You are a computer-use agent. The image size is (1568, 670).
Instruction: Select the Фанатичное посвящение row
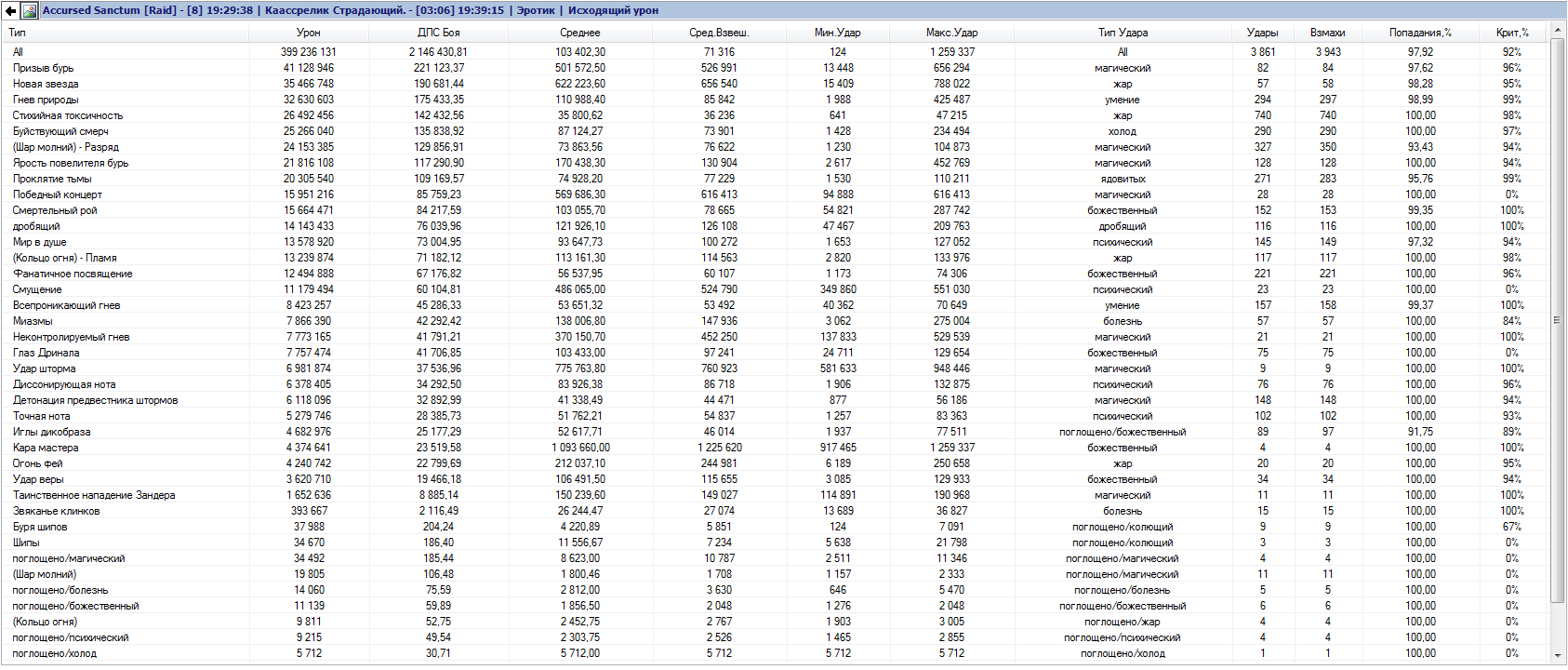coord(776,274)
